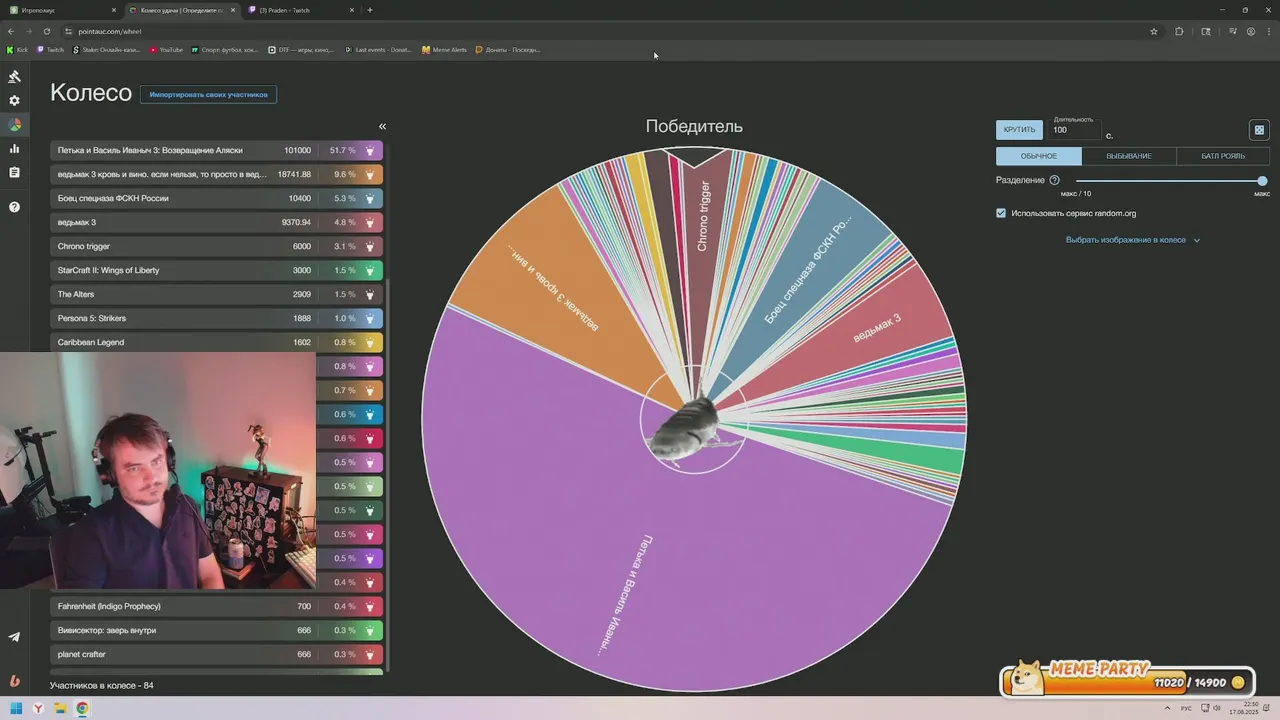Viewport: 1280px width, 720px height.
Task: Select the planet crafter entry
Action: click(216, 654)
